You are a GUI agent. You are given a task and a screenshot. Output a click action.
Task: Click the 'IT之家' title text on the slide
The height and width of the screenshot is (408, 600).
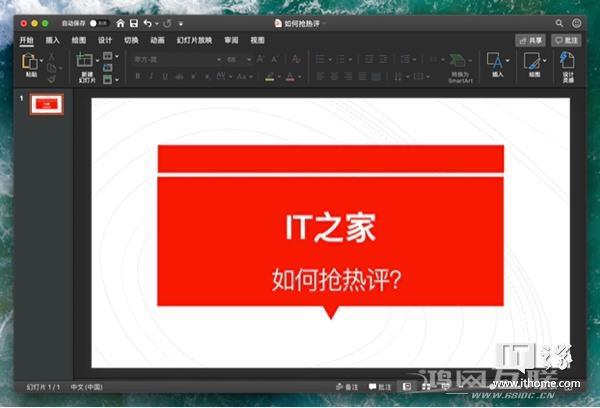click(331, 228)
